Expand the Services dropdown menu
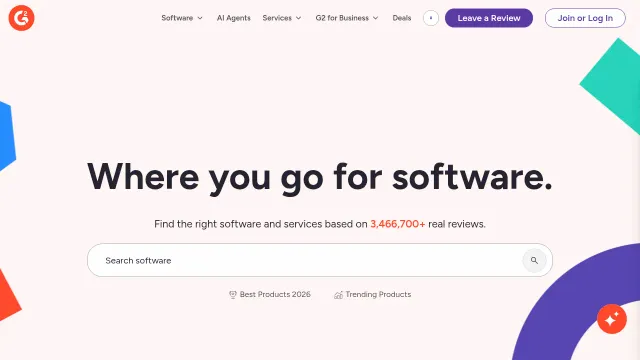Image resolution: width=640 pixels, height=360 pixels. (x=282, y=18)
